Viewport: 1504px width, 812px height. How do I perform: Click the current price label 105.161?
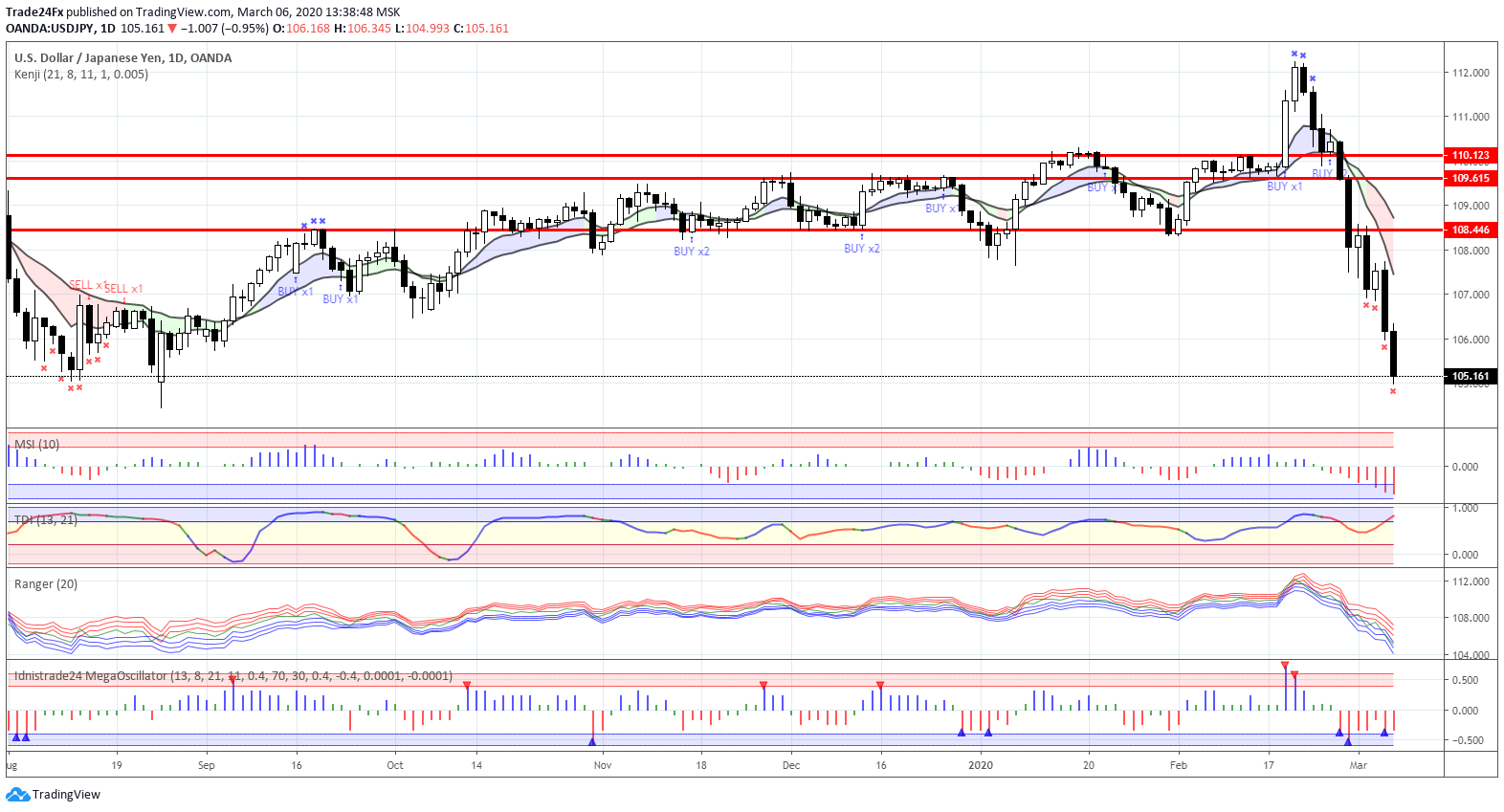pyautogui.click(x=1471, y=376)
